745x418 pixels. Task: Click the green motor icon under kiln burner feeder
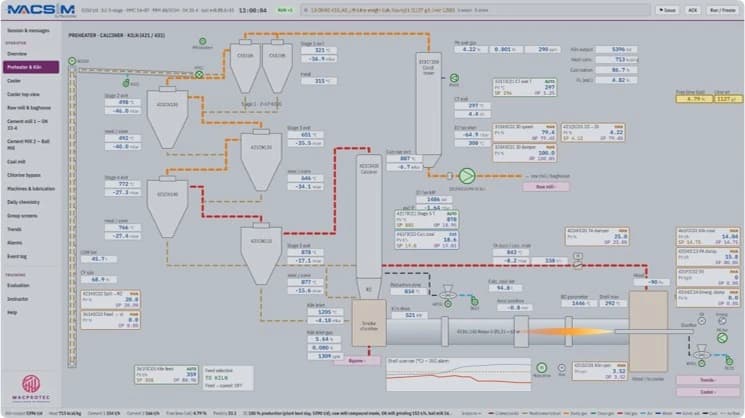pos(701,363)
